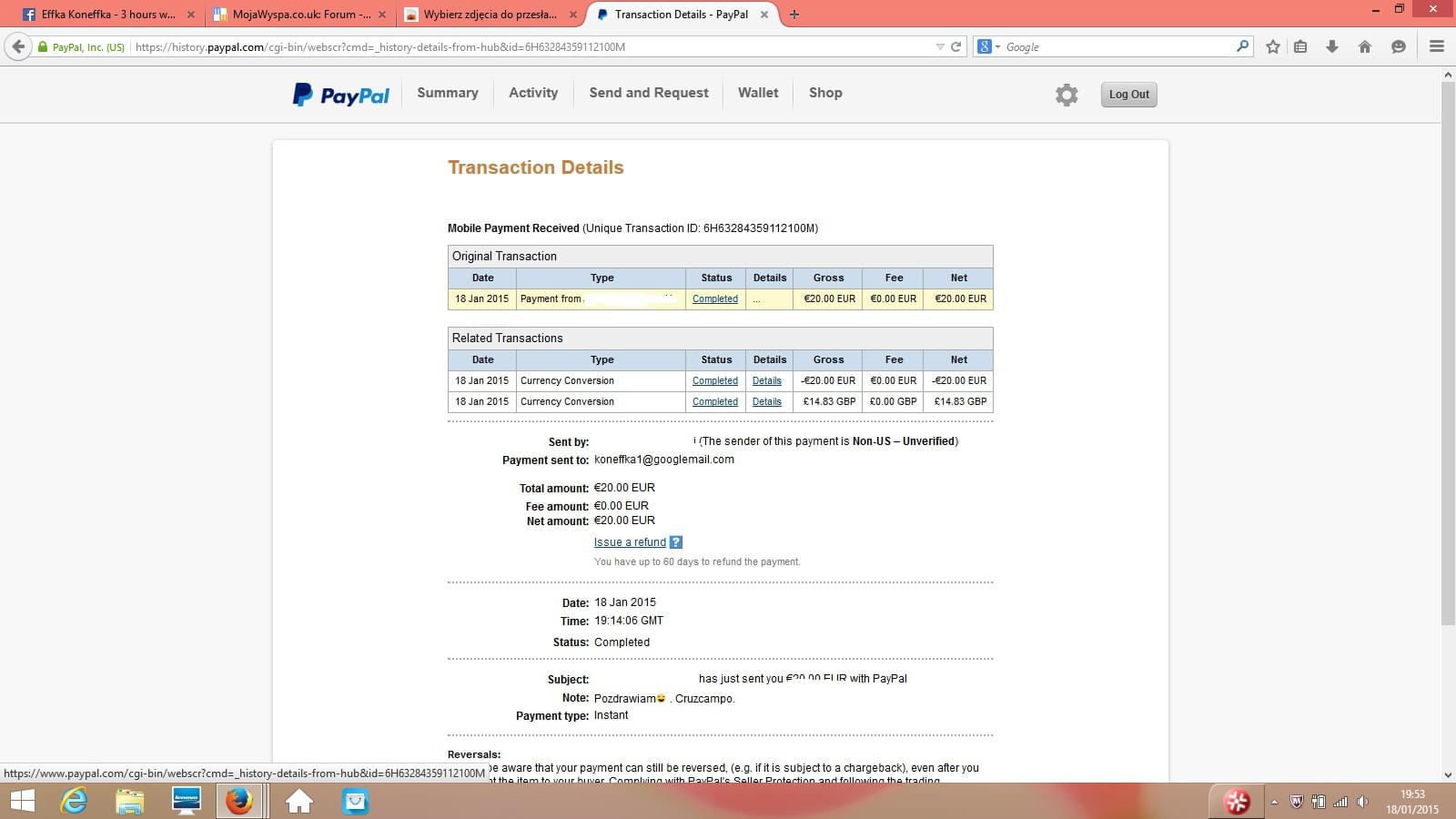Click Completed status of Payment from row

coord(715,298)
